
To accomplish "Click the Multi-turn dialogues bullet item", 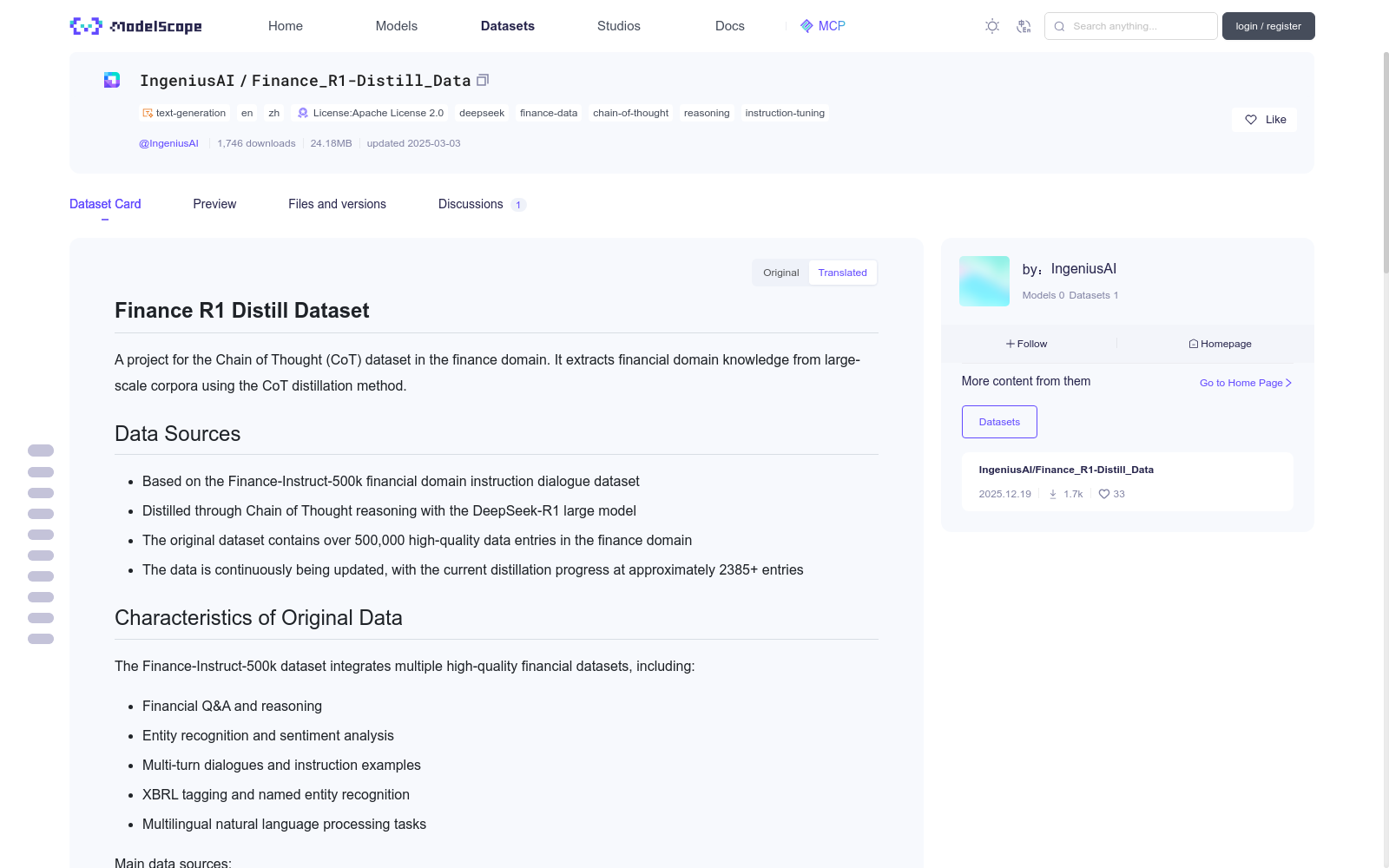I will 281,765.
